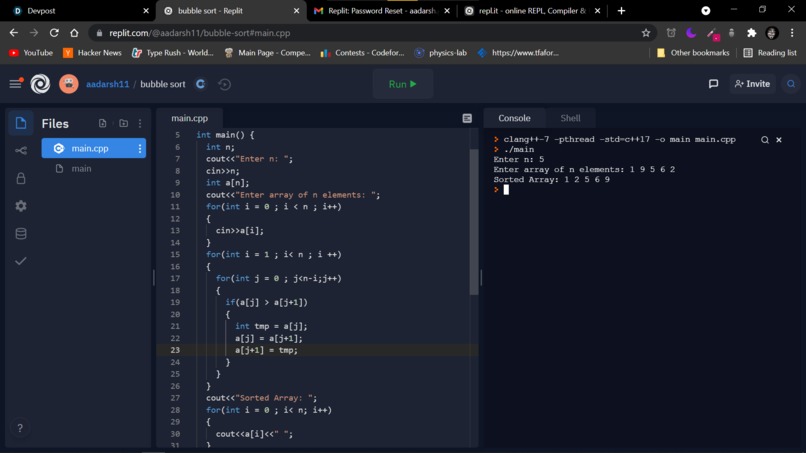Open the YouTube bookmark
The image size is (806, 453).
(x=31, y=52)
